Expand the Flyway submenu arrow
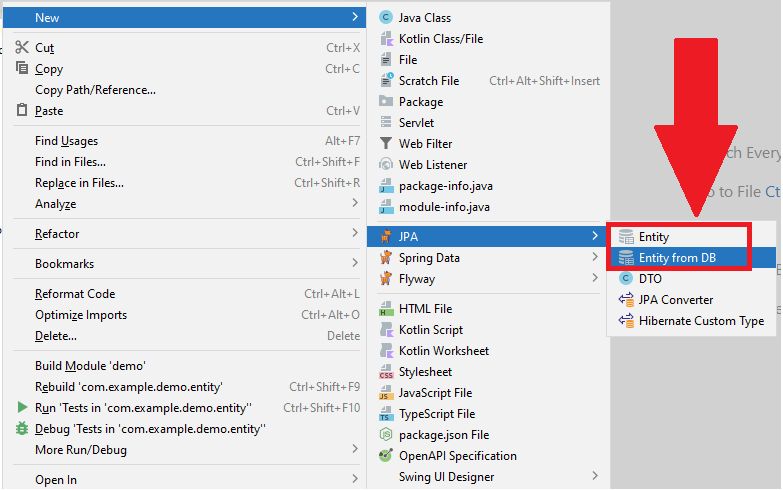Image resolution: width=783 pixels, height=490 pixels. 596,279
